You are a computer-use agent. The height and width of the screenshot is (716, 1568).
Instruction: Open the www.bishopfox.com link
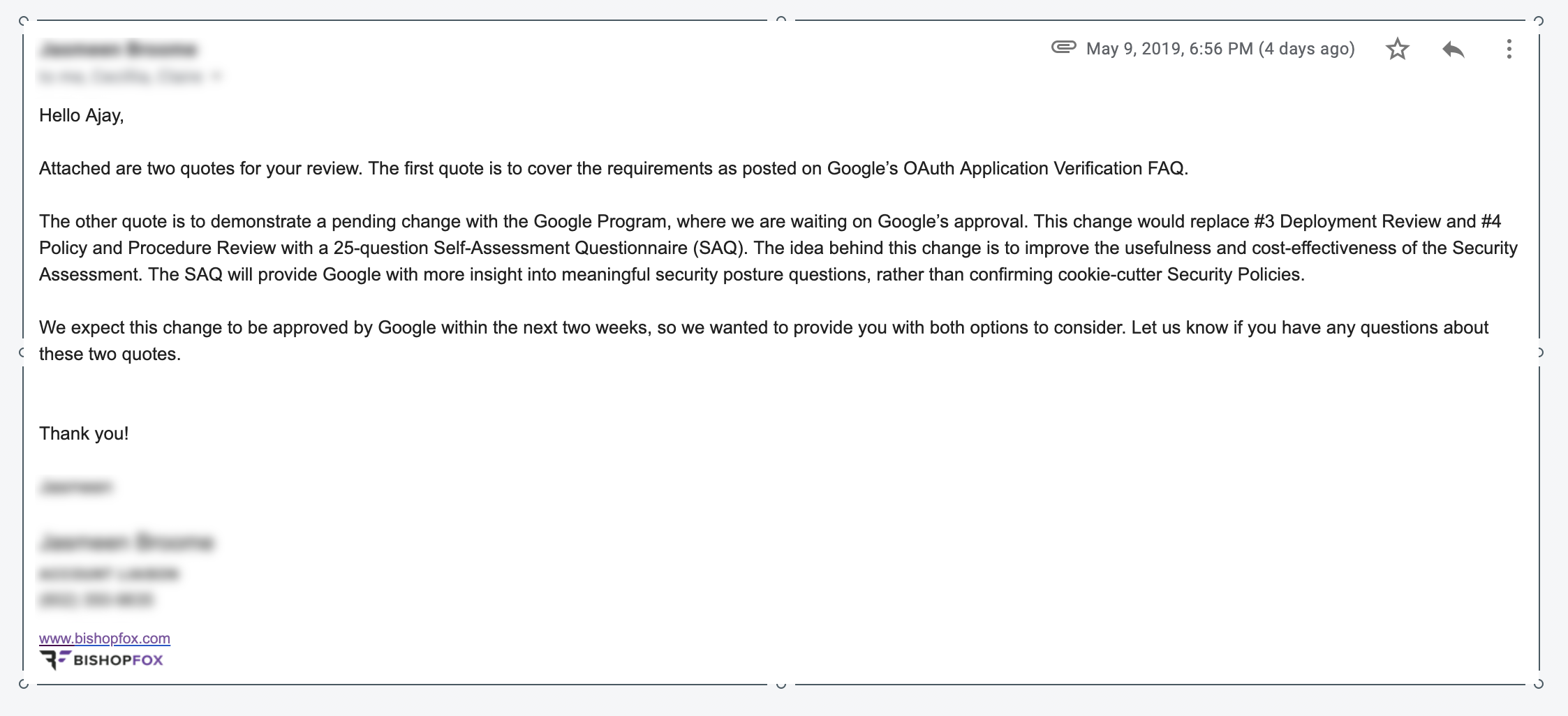coord(105,638)
